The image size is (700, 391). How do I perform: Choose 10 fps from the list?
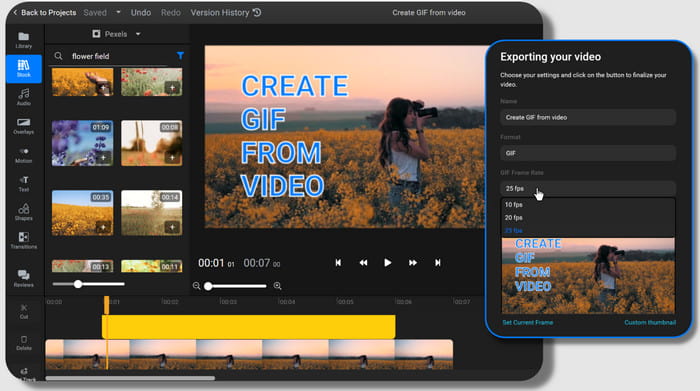point(513,204)
